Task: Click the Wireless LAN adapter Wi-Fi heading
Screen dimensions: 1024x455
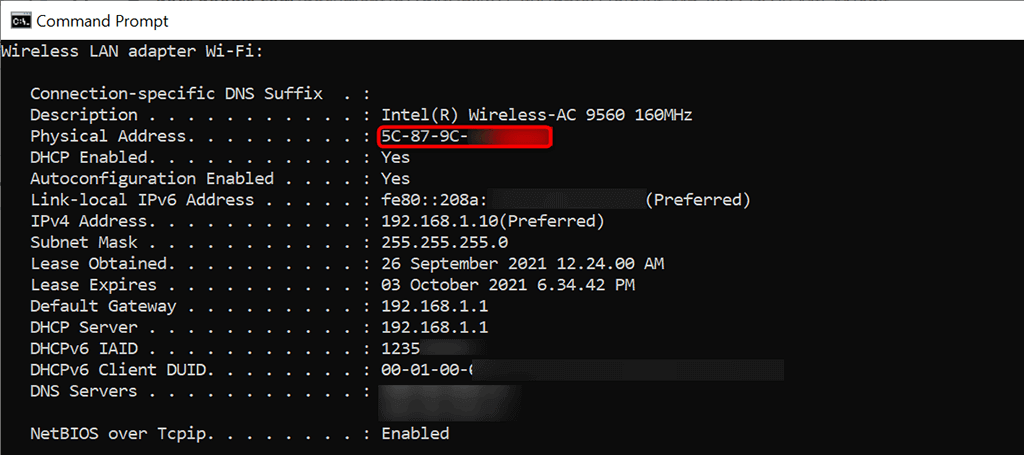Action: pyautogui.click(x=132, y=52)
